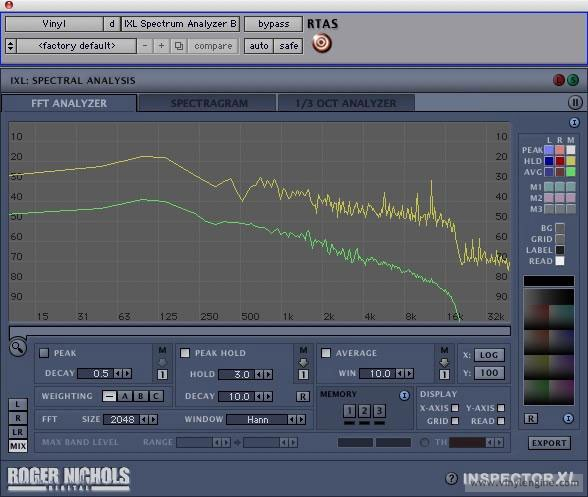Toggle the READ display checkbox

click(501, 421)
